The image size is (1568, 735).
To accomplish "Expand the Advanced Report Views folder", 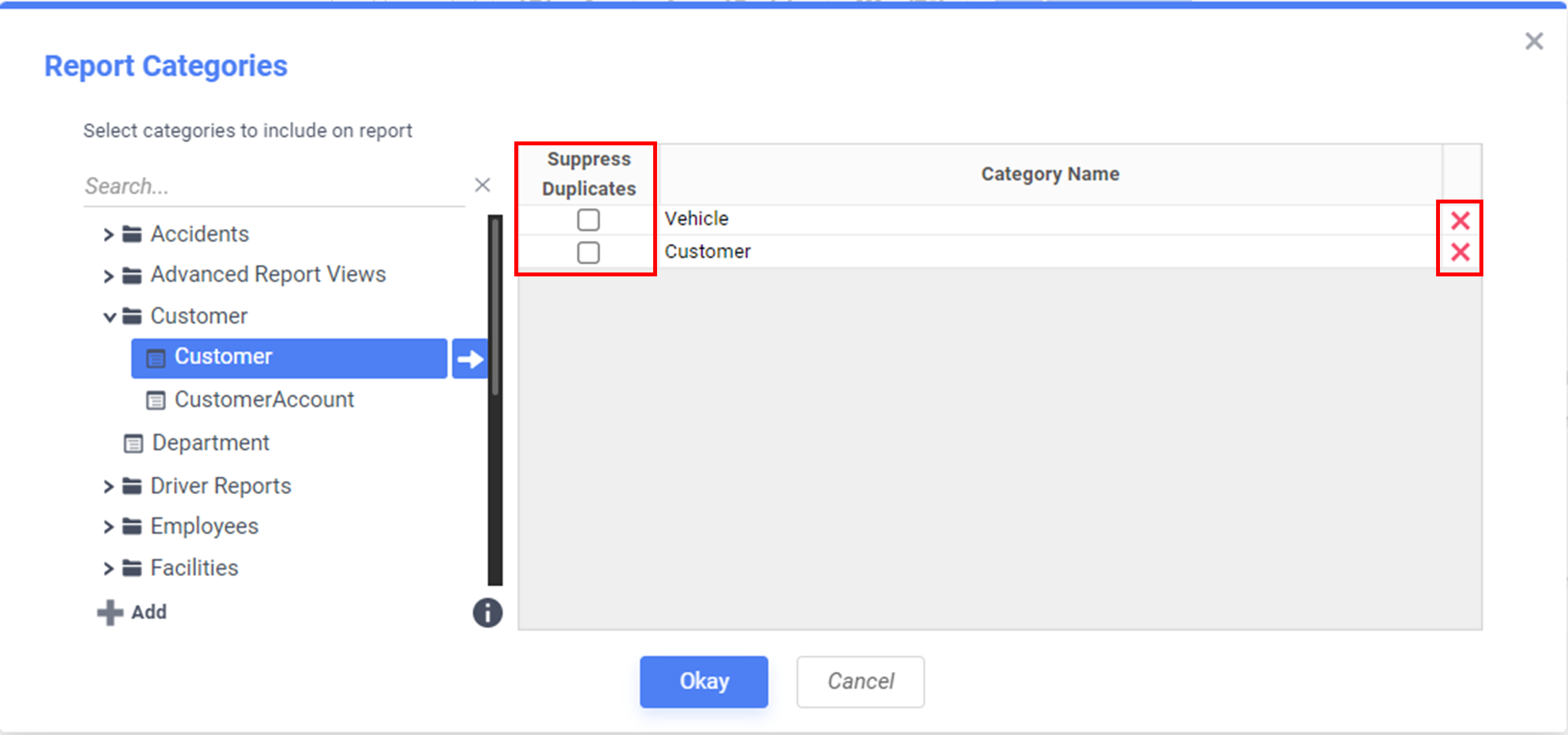I will 108,276.
